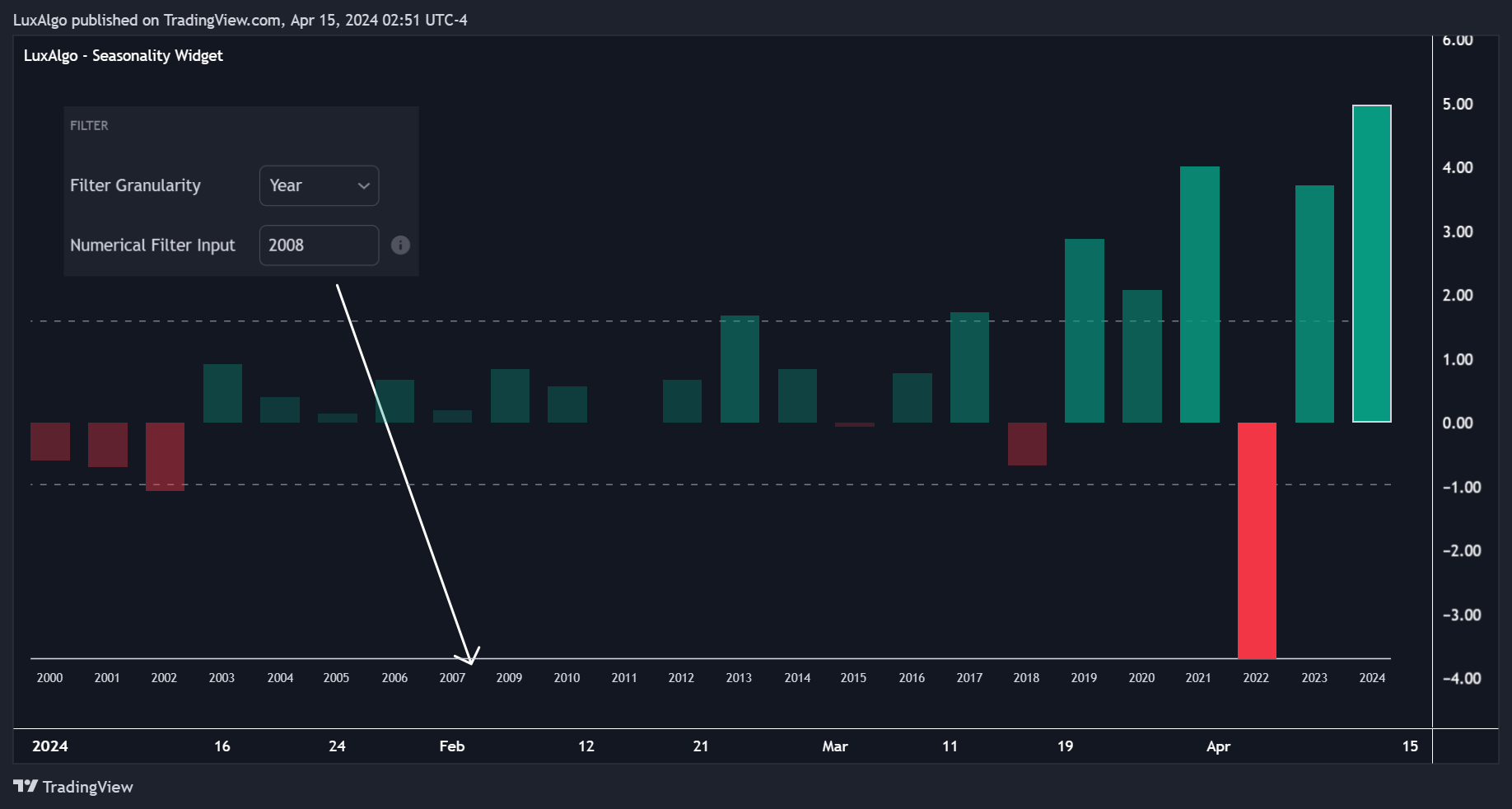Image resolution: width=1512 pixels, height=809 pixels.
Task: Click the LuxAlgo published on TradingView.com header text
Action: 240,20
